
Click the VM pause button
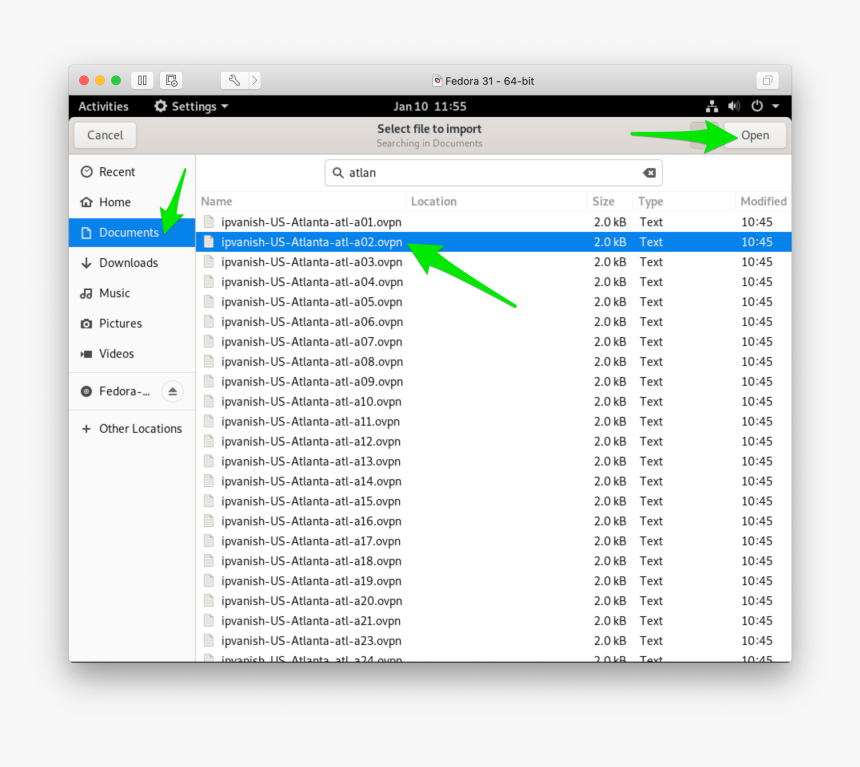tap(142, 81)
